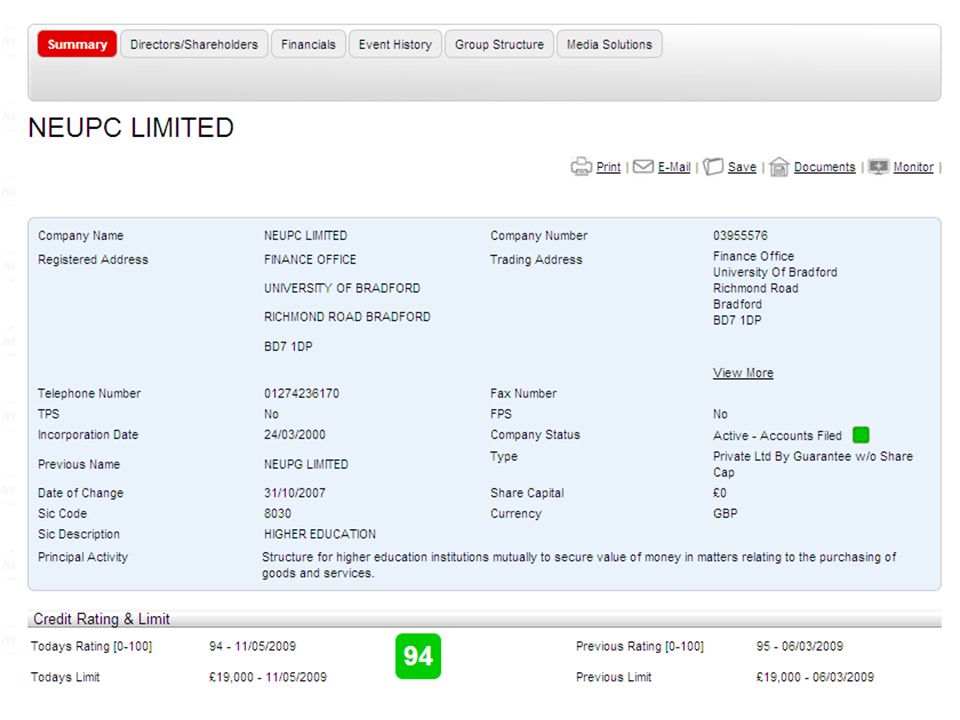Open the Documents link
Image resolution: width=960 pixels, height=720 pixels.
pyautogui.click(x=825, y=167)
